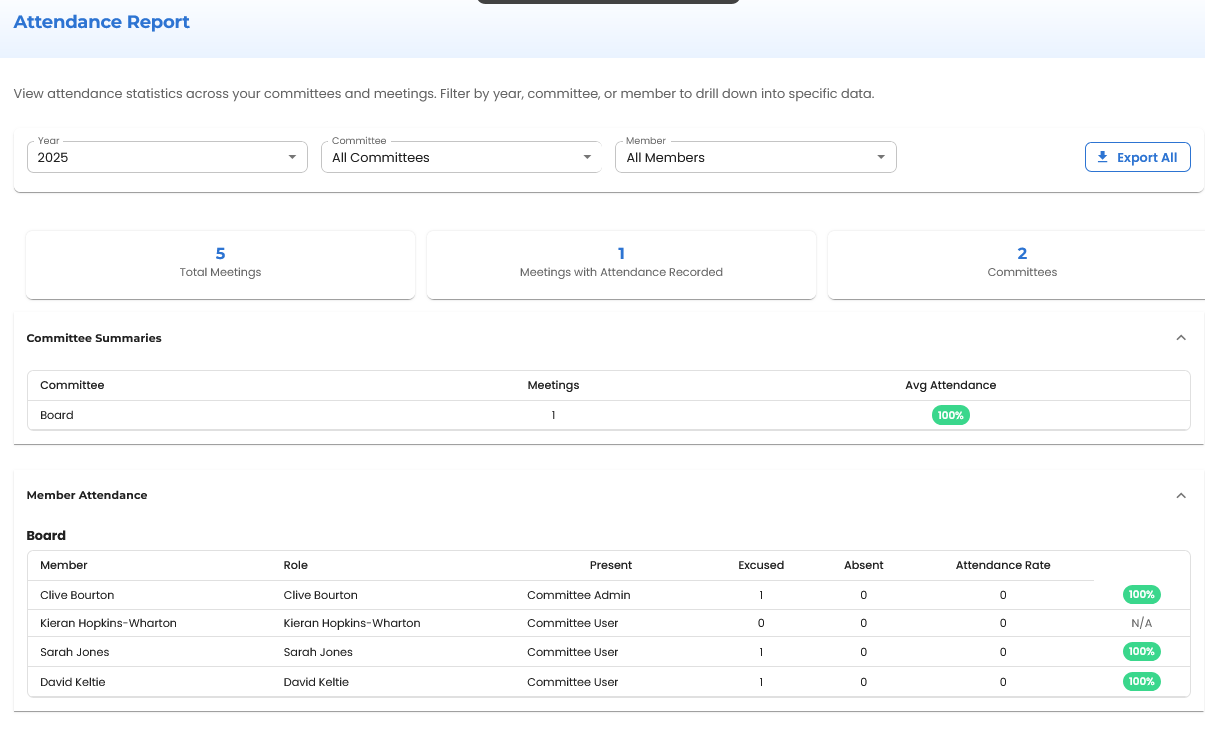Collapse the Committee Summaries section chevron
Image resolution: width=1205 pixels, height=734 pixels.
tap(1181, 338)
